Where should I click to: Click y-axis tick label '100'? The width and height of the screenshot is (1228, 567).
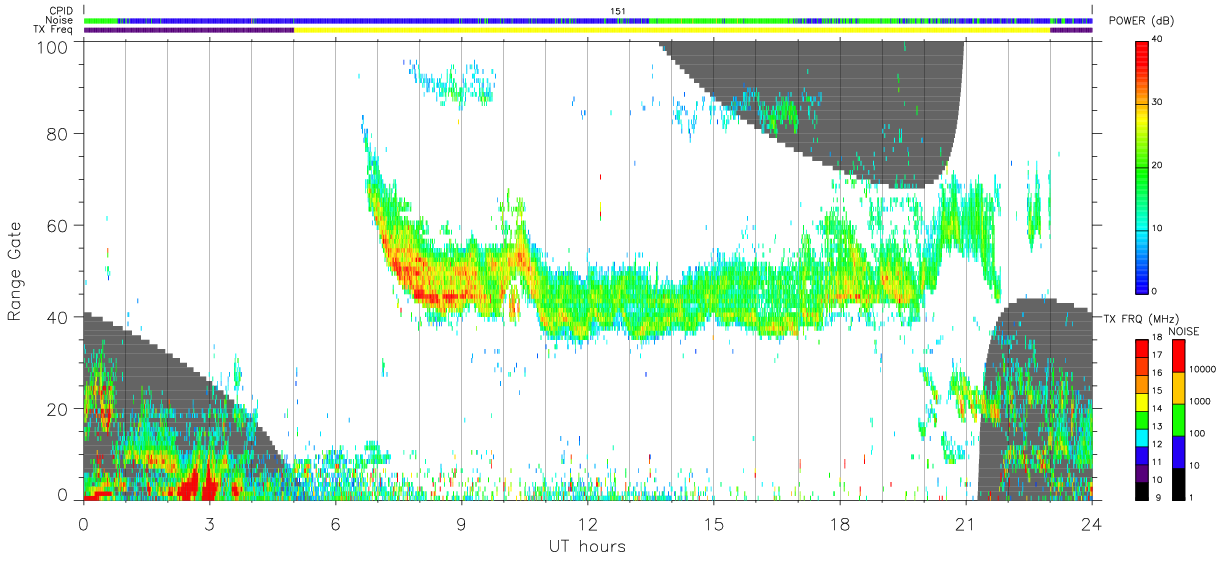click(x=53, y=47)
